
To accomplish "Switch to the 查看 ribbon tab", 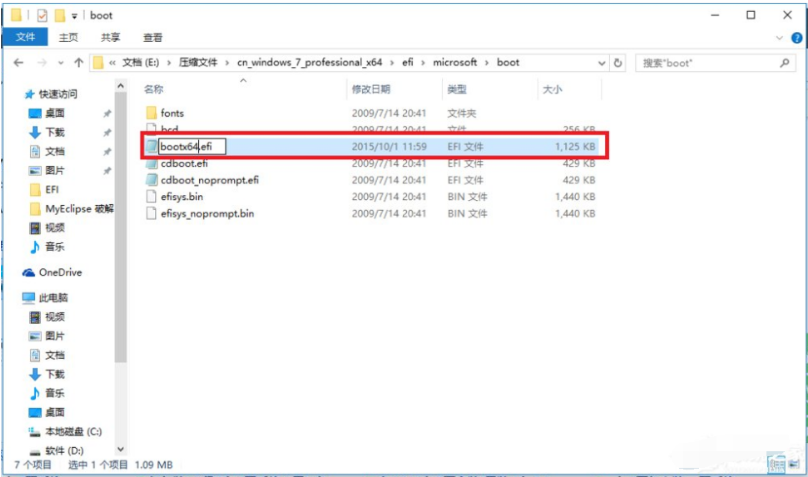I will tap(152, 38).
